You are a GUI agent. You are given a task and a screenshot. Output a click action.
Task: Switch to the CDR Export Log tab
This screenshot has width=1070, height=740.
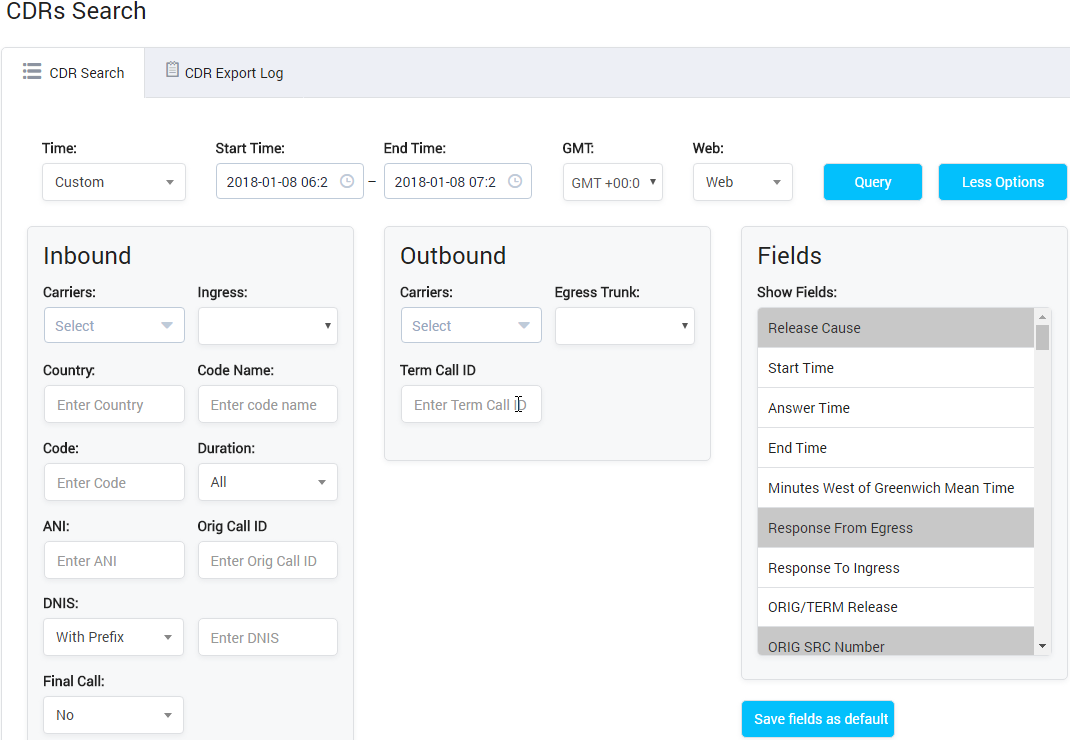(x=224, y=72)
